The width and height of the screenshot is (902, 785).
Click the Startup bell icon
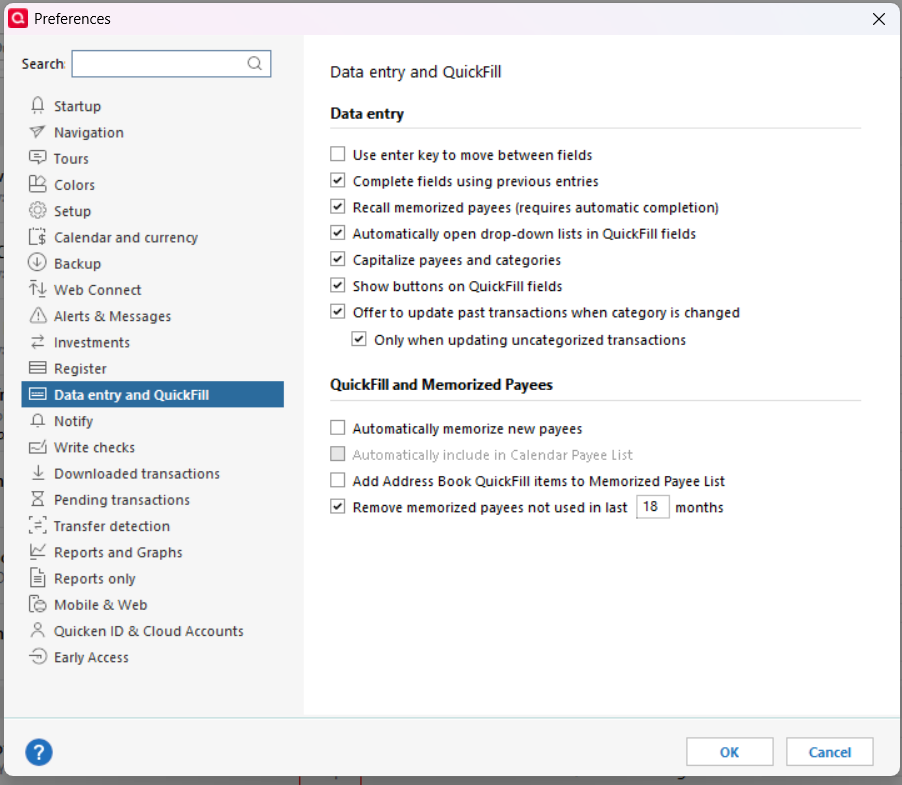[37, 105]
